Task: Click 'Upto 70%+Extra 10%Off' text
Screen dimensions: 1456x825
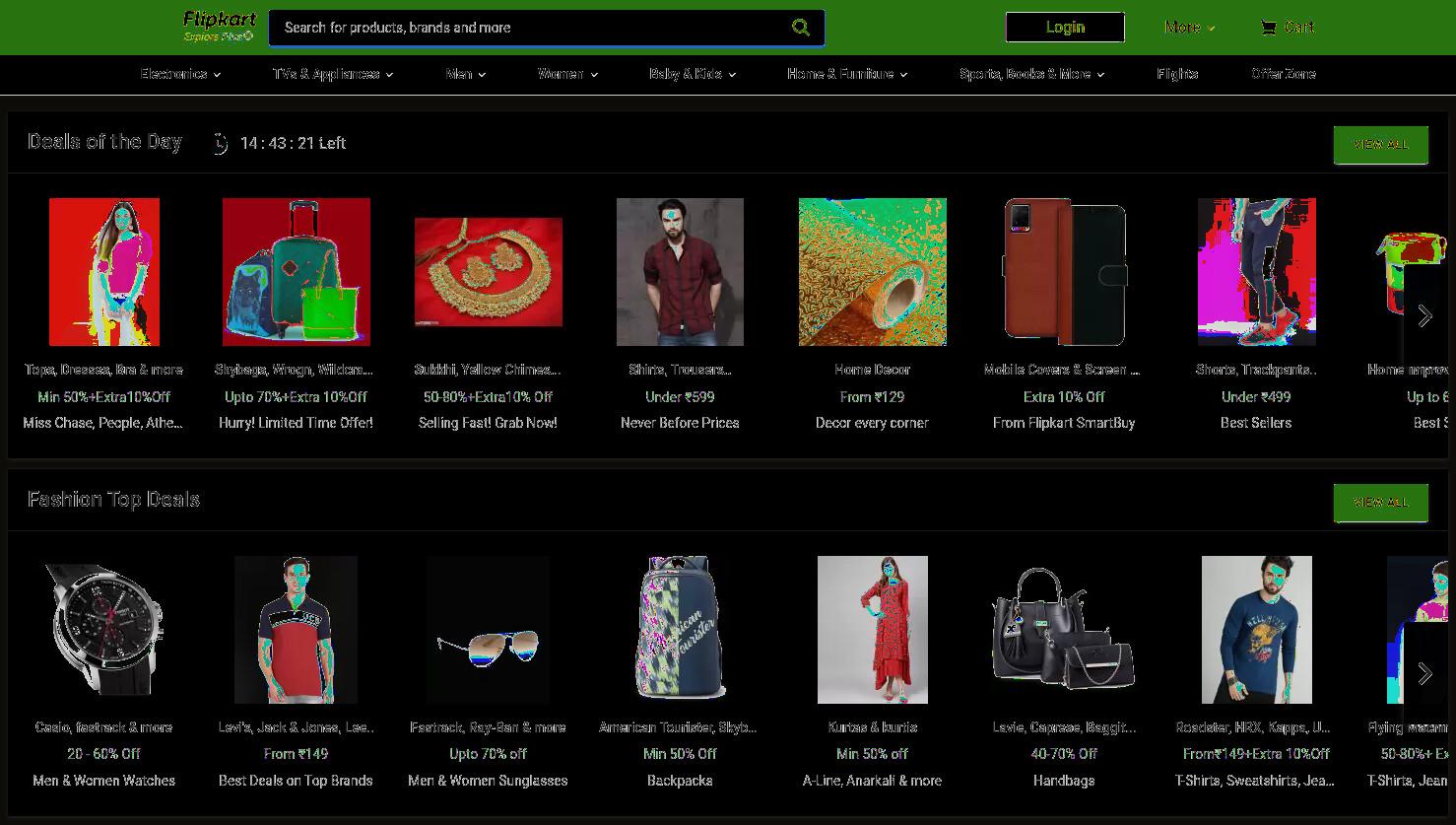Action: (x=296, y=397)
